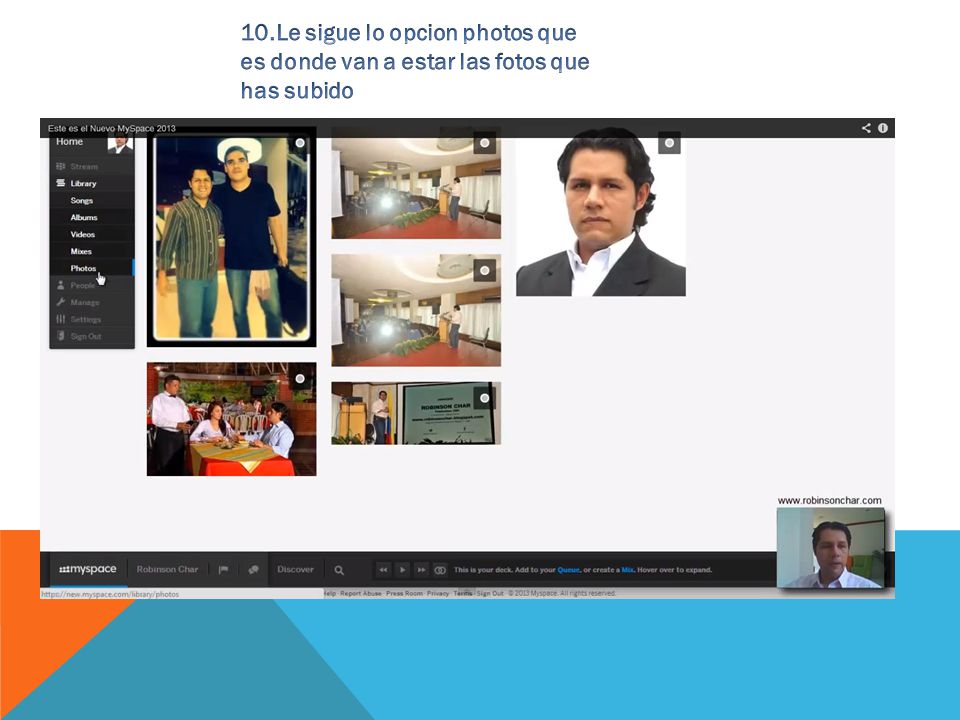Click the profile avatar next to Home
Screen dimensions: 960x720
click(120, 144)
